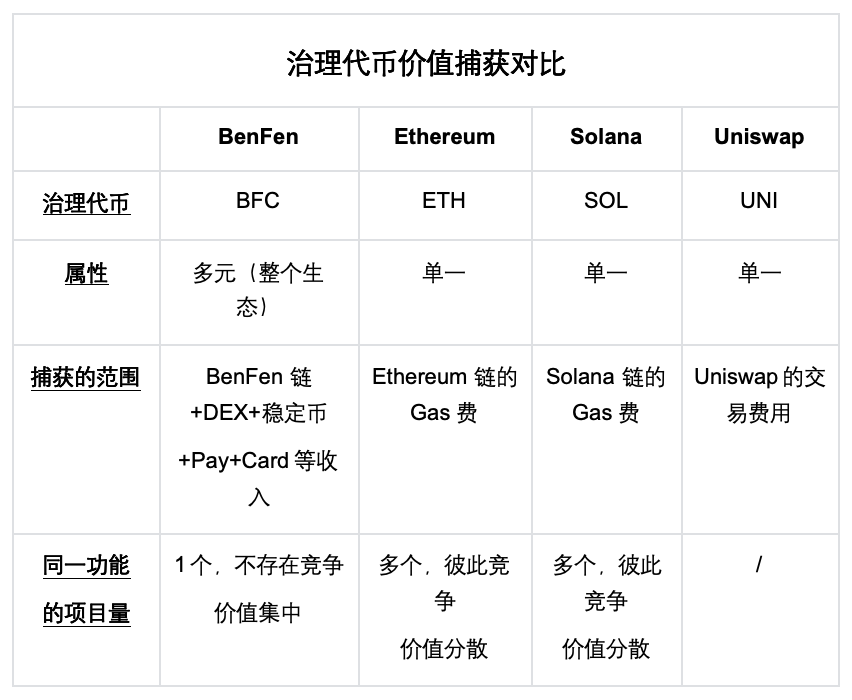Click the Uniswap 的交易费用 cell
The height and width of the screenshot is (700, 852).
pyautogui.click(x=759, y=394)
